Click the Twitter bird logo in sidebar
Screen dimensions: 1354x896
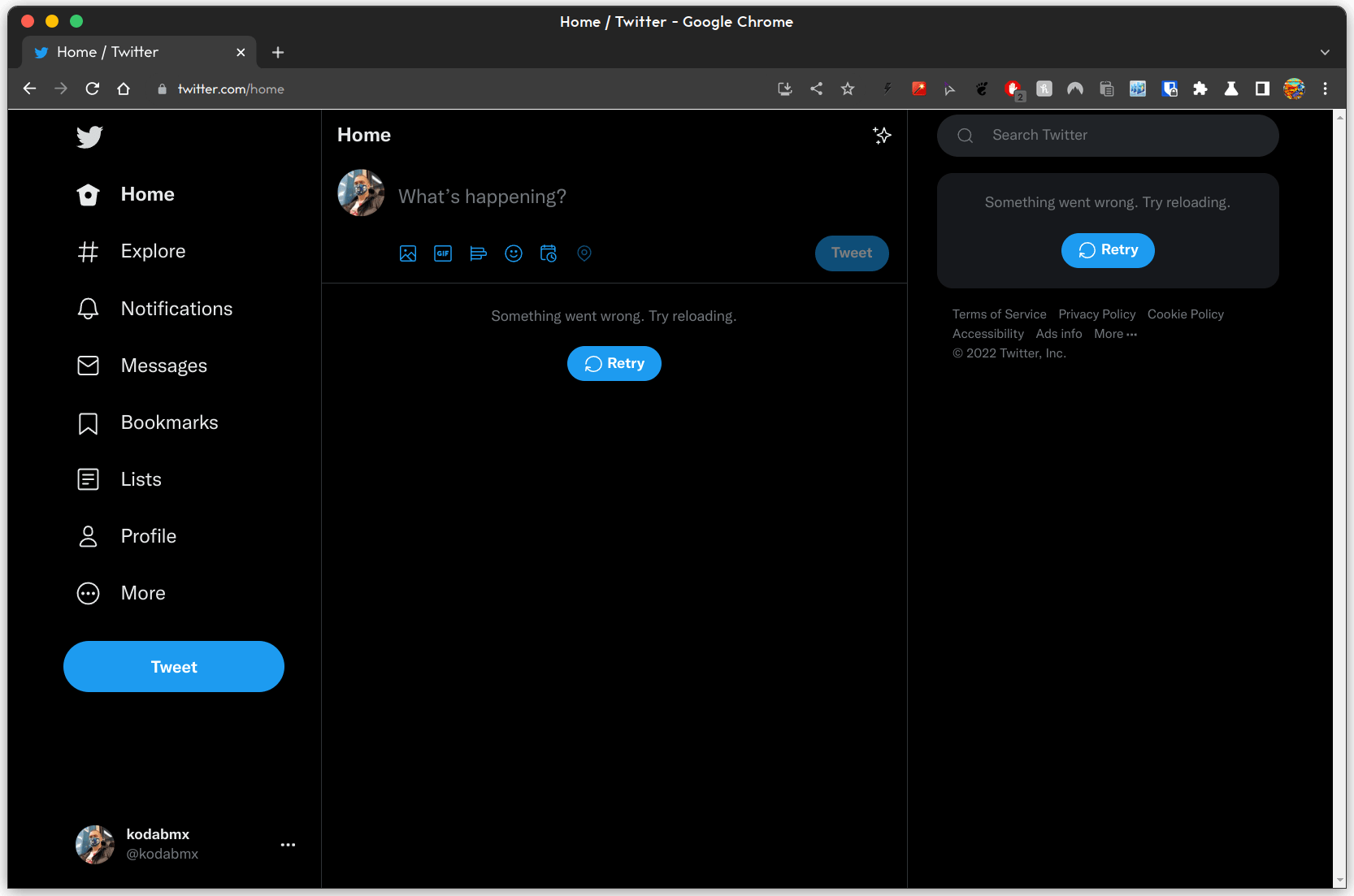click(x=89, y=136)
